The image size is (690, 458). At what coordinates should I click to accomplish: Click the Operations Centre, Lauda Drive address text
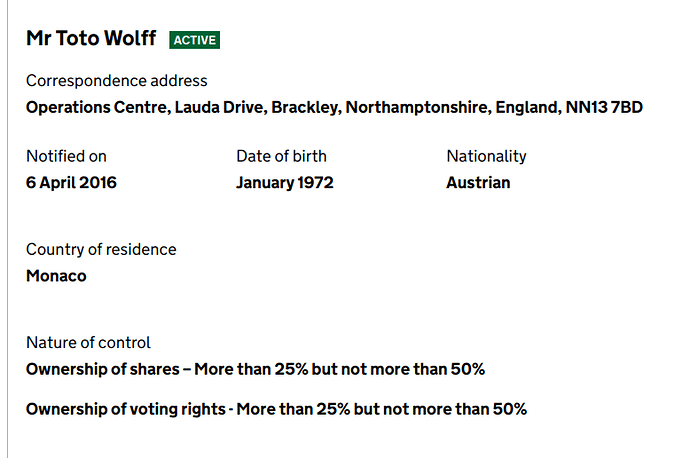point(147,107)
